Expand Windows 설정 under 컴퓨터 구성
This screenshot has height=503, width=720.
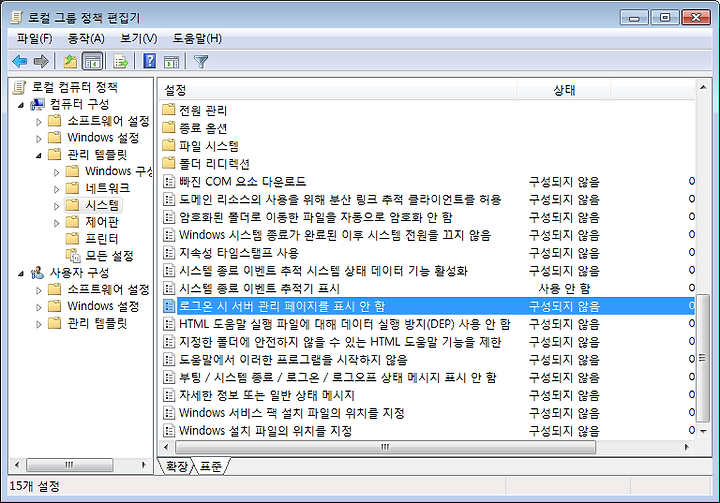(39, 139)
